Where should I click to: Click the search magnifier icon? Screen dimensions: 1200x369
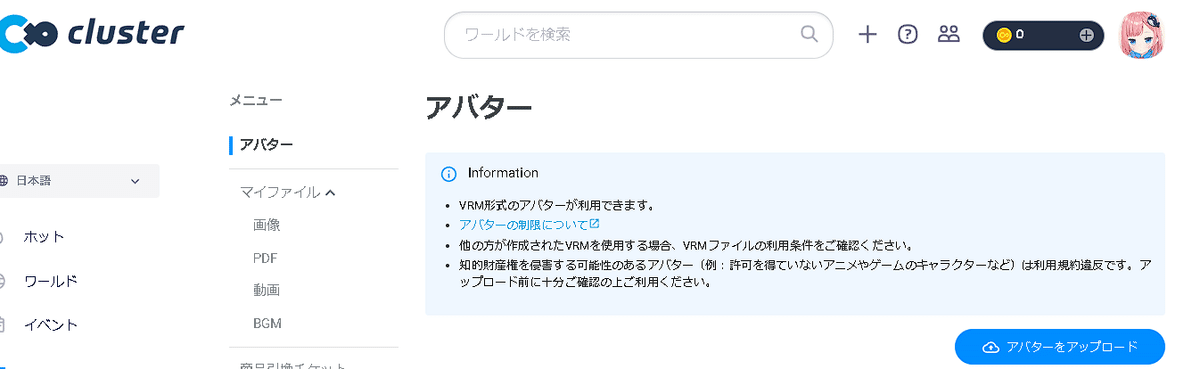(x=810, y=34)
